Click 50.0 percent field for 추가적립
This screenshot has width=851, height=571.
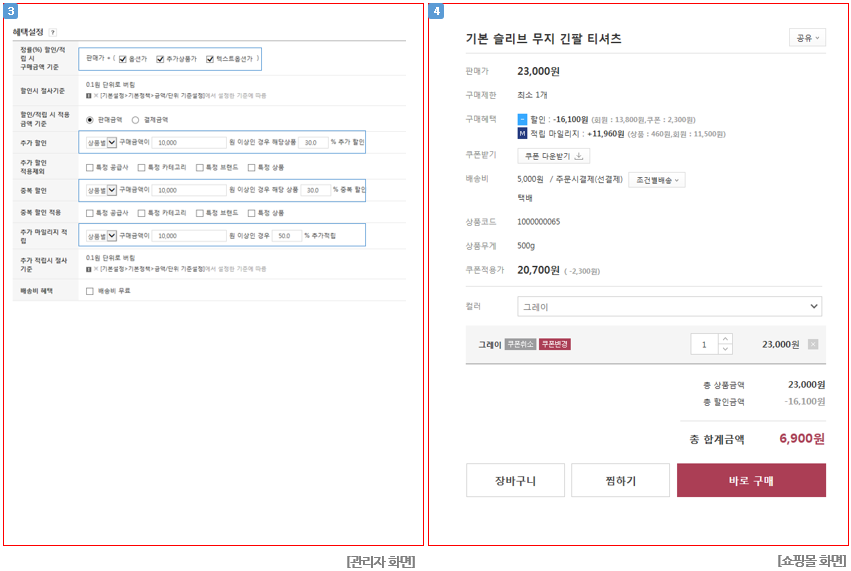click(x=287, y=236)
